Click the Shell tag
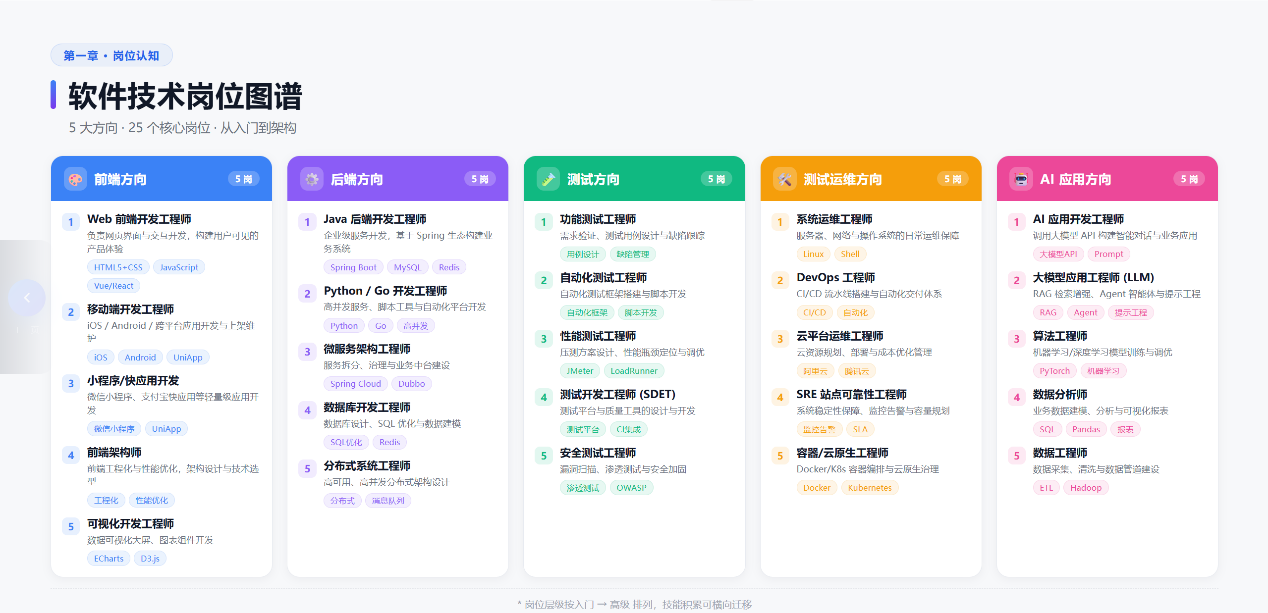This screenshot has width=1268, height=613. (850, 254)
